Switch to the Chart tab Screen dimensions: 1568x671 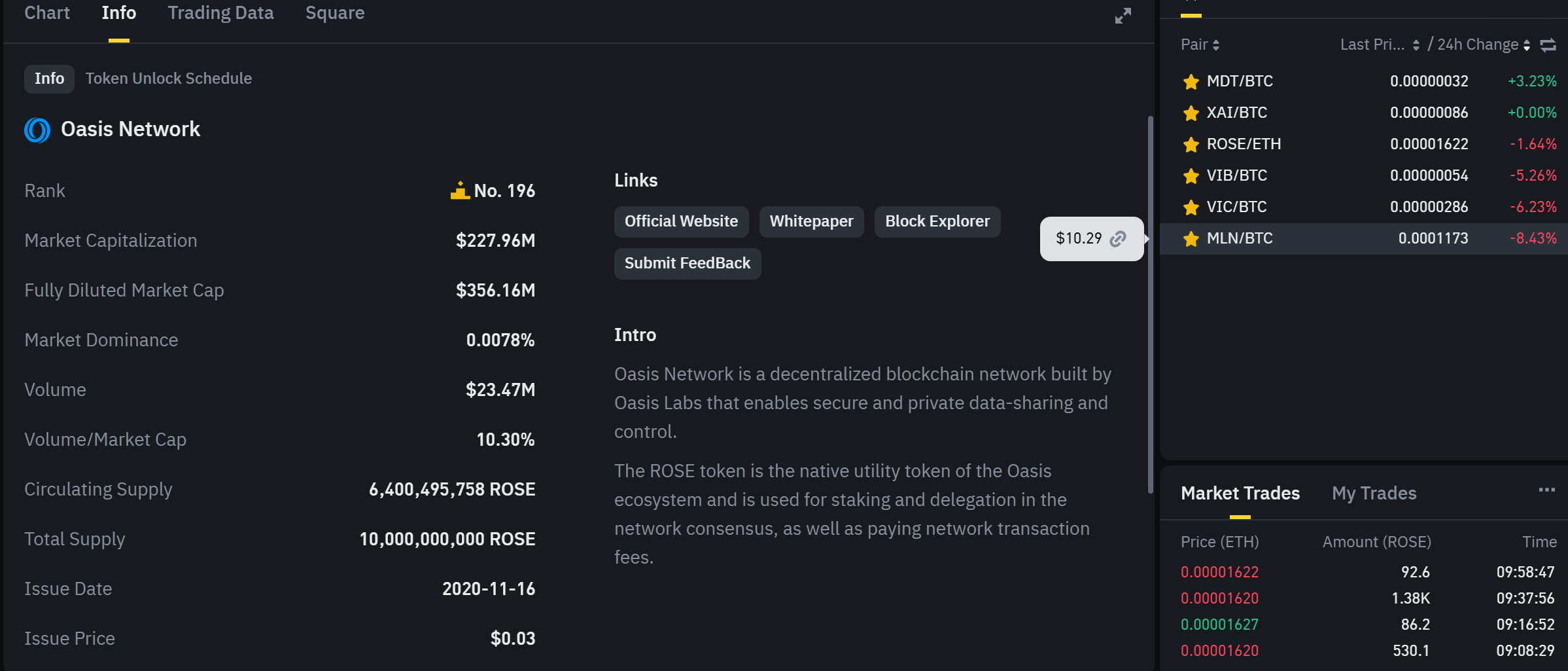click(47, 13)
